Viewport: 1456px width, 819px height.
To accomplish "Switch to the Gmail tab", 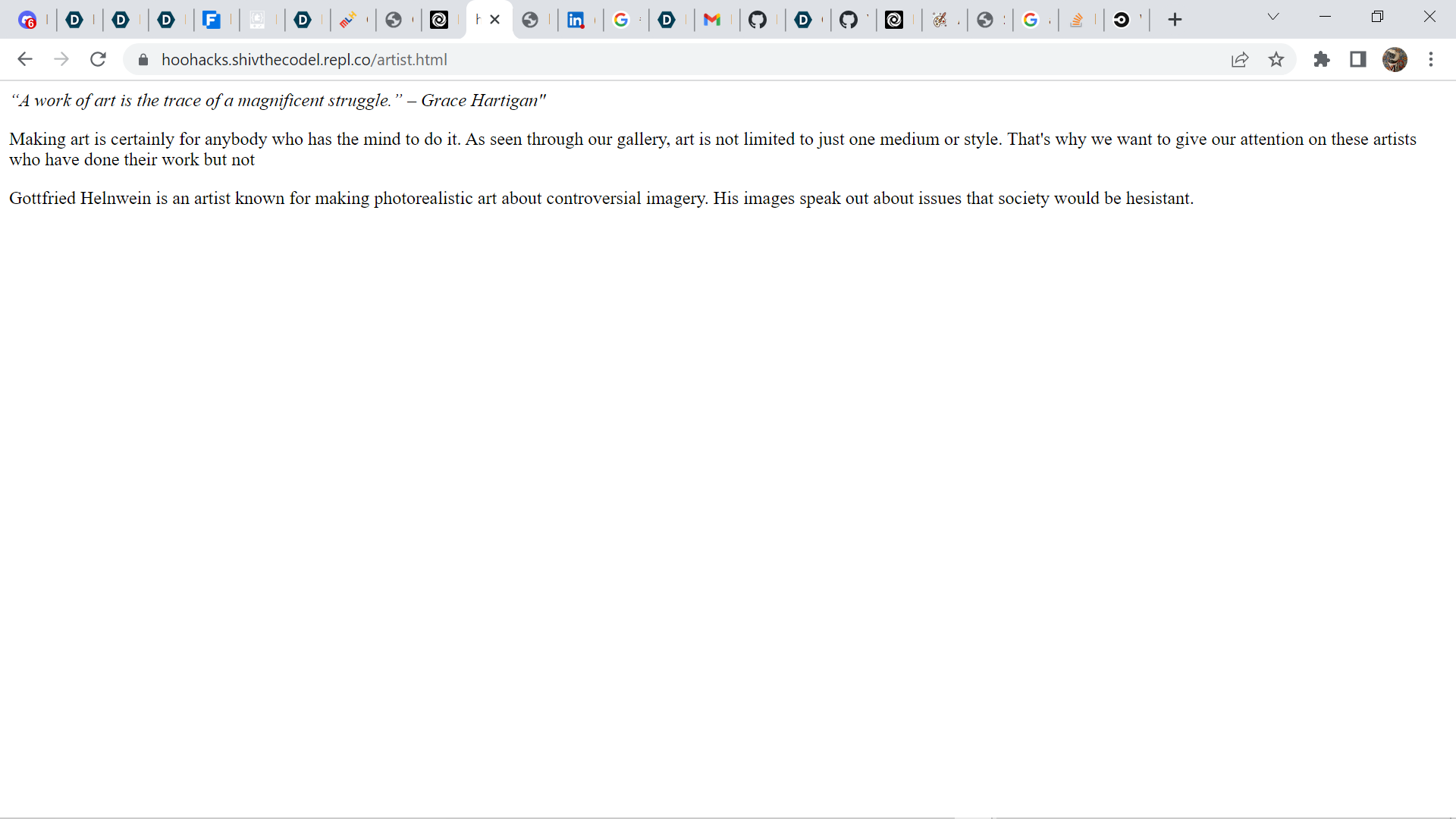I will [x=712, y=20].
